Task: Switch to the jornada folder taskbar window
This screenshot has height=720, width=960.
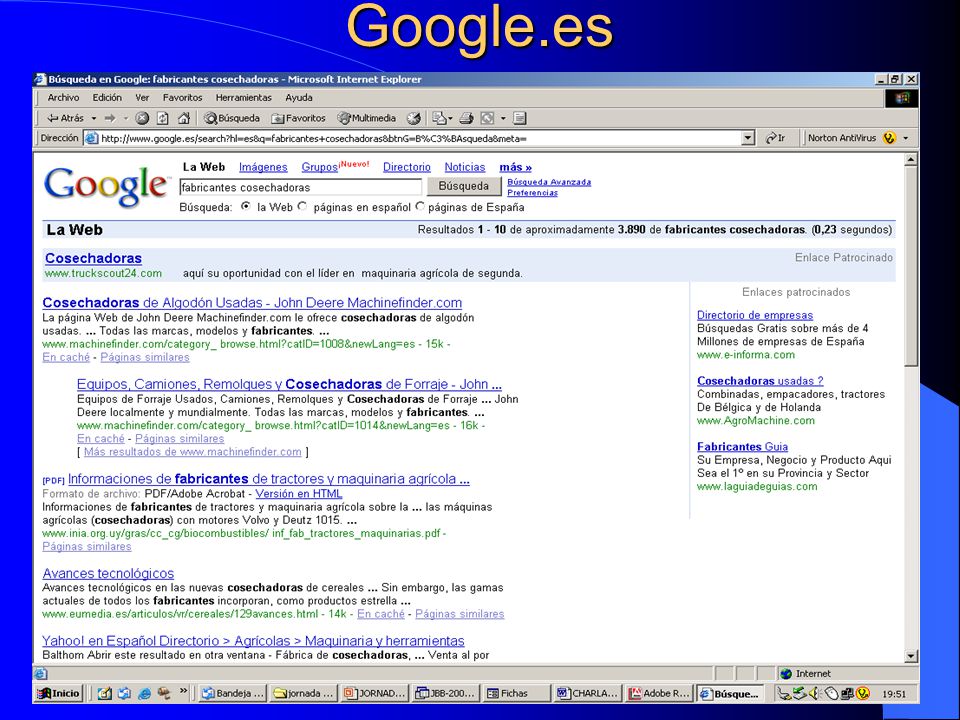Action: (304, 693)
